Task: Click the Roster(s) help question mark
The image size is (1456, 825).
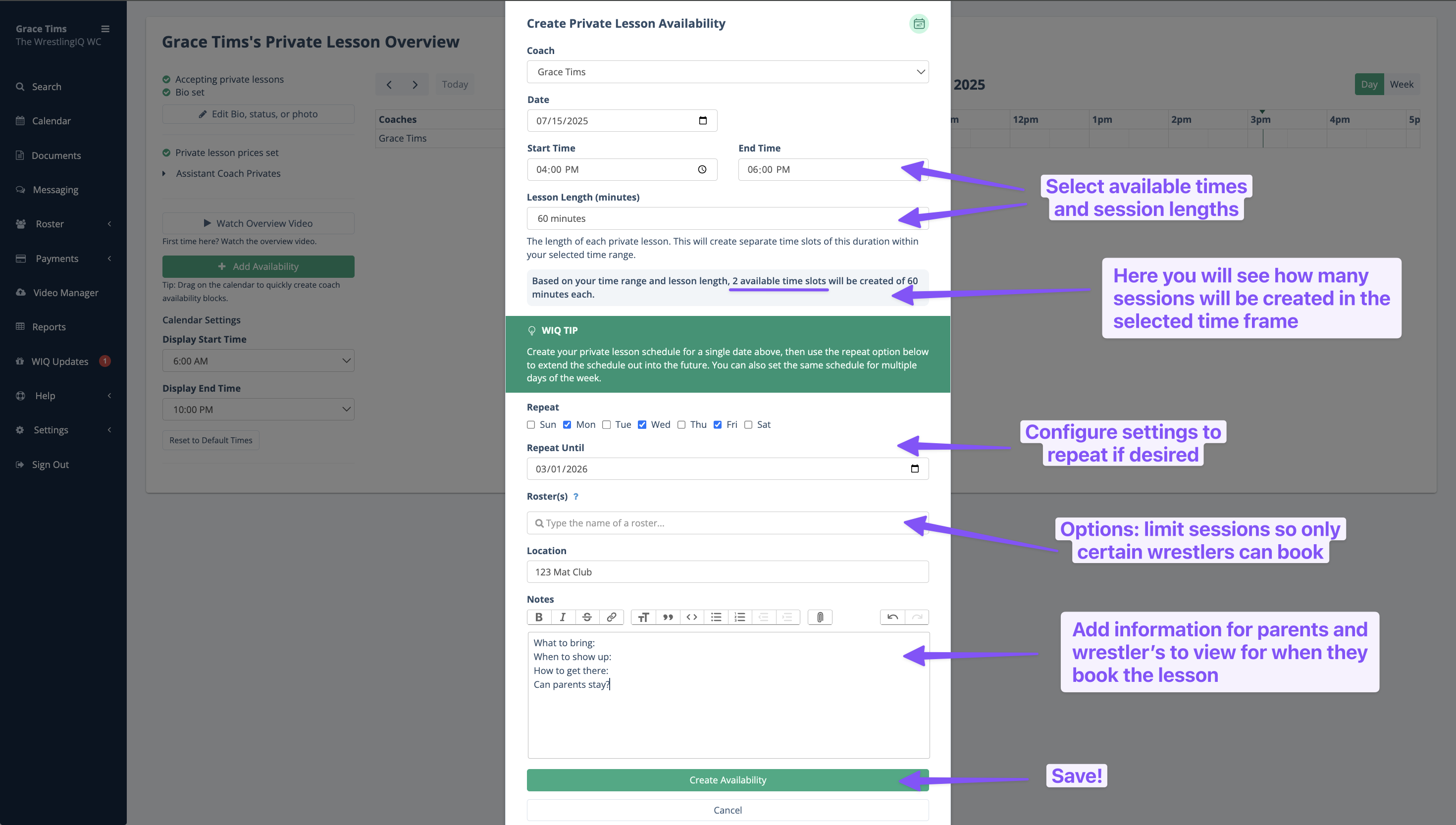Action: 575,496
